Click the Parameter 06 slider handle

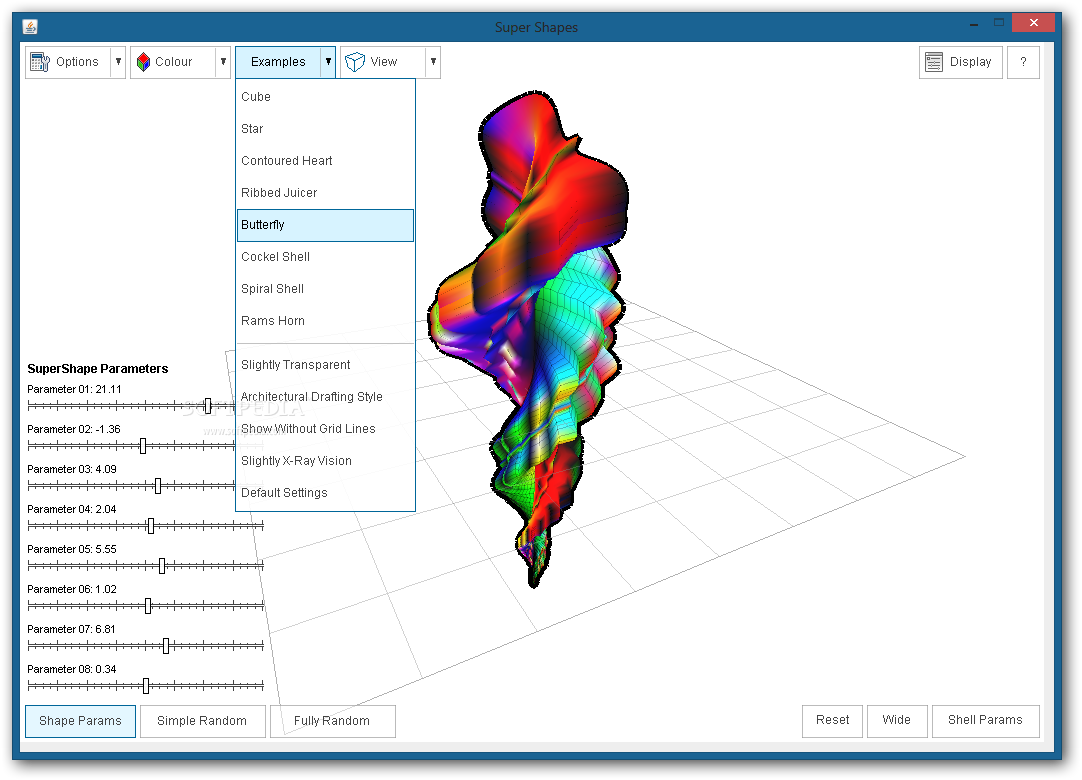point(148,606)
